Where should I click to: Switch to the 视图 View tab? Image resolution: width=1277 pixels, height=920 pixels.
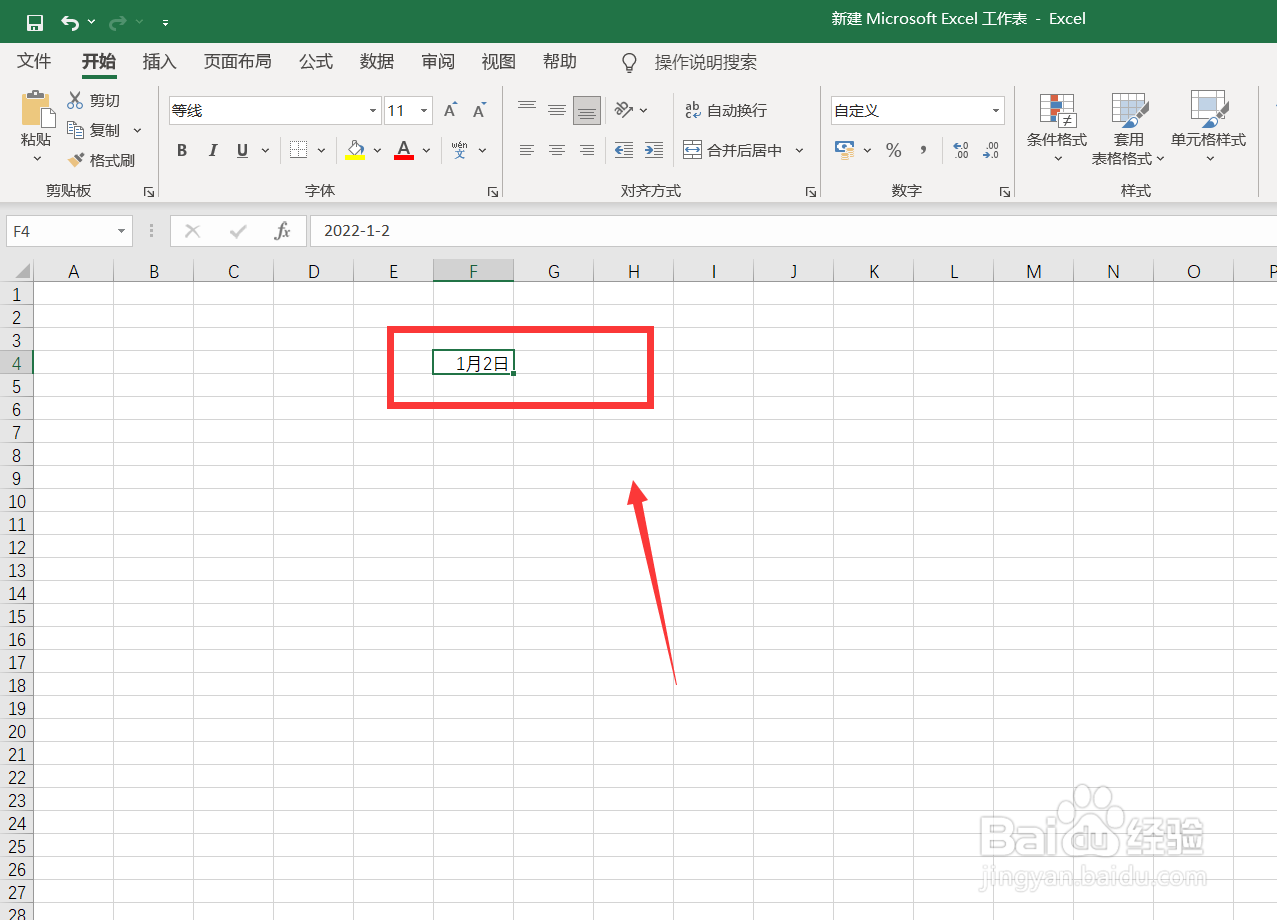coord(498,62)
